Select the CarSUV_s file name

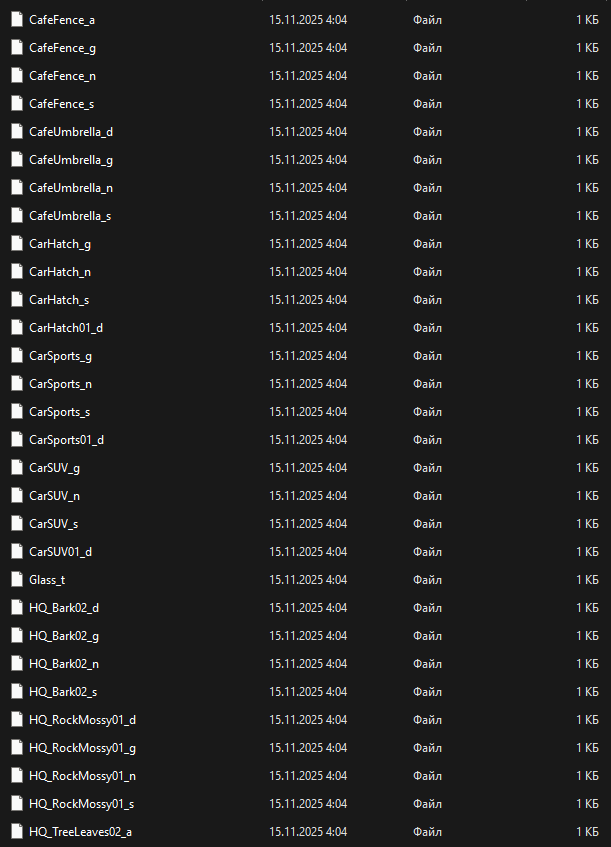tap(54, 523)
